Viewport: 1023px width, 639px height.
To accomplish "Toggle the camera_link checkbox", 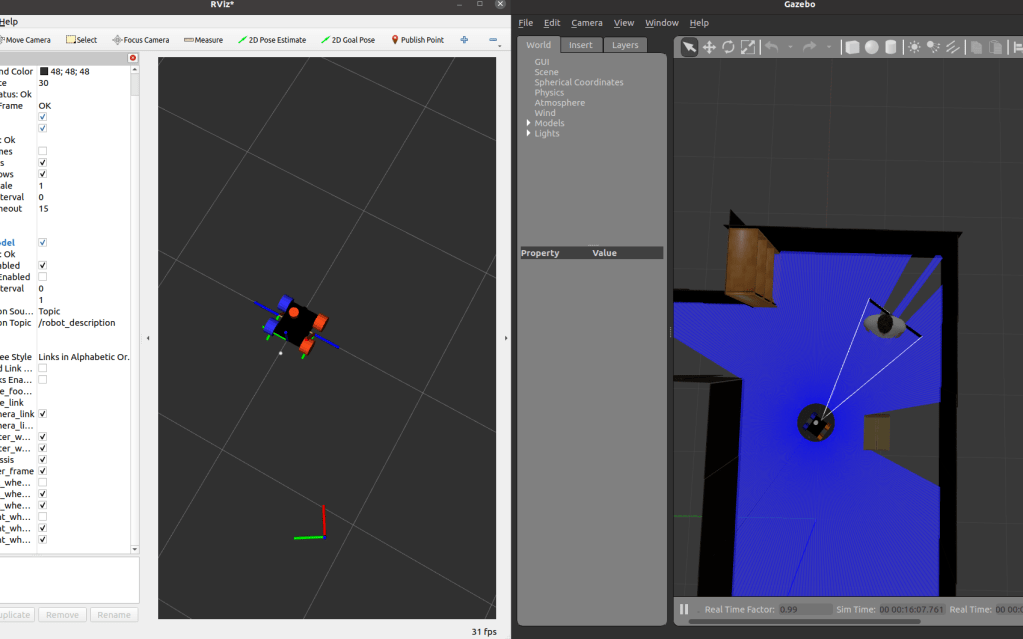I will click(42, 413).
